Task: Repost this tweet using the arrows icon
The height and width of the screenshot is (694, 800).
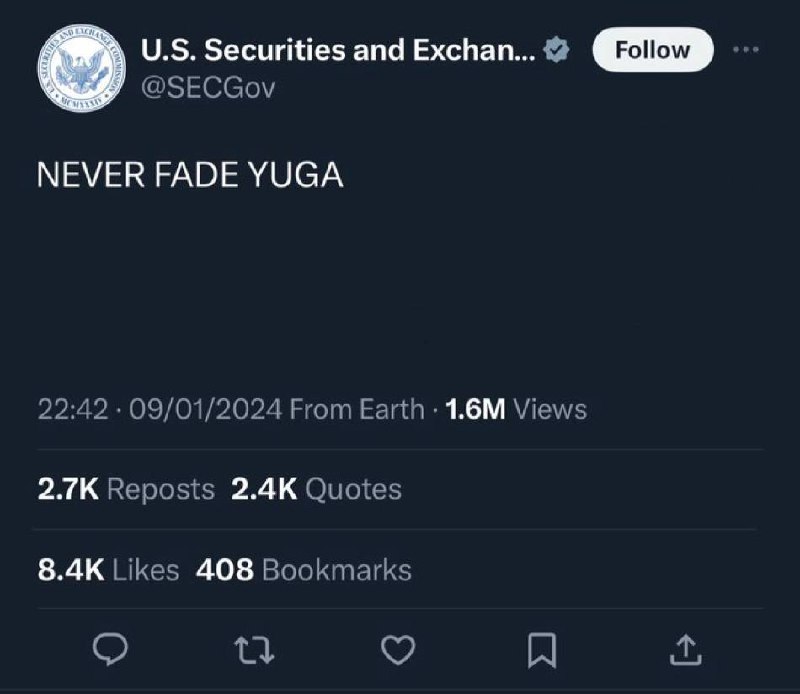Action: pos(254,650)
